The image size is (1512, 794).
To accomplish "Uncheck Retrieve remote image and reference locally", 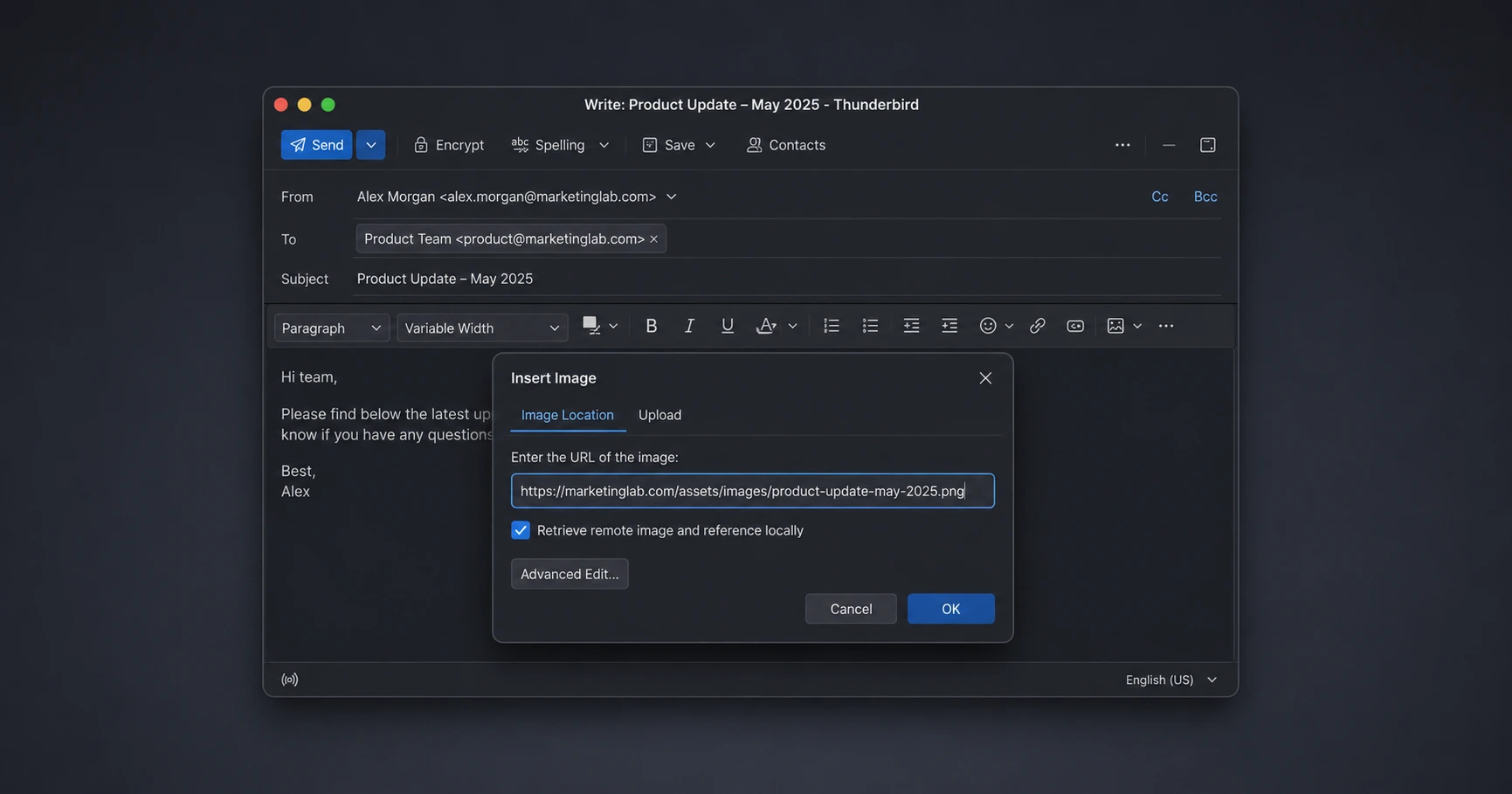I will [521, 530].
